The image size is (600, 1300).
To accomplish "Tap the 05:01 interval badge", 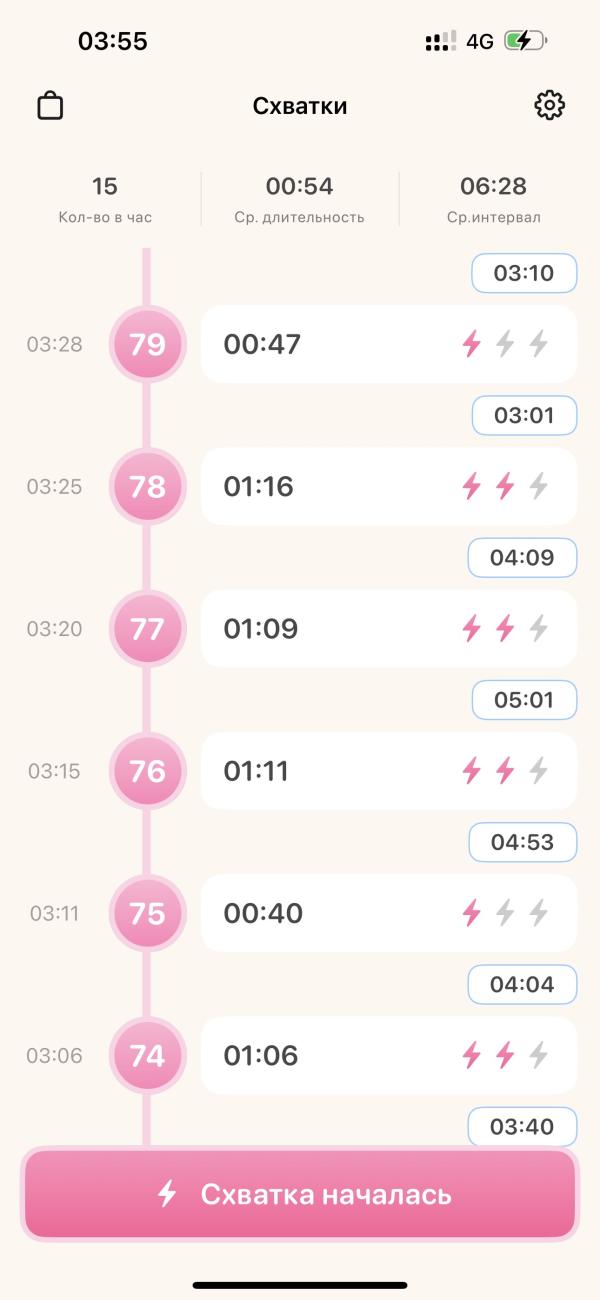I will coord(524,700).
